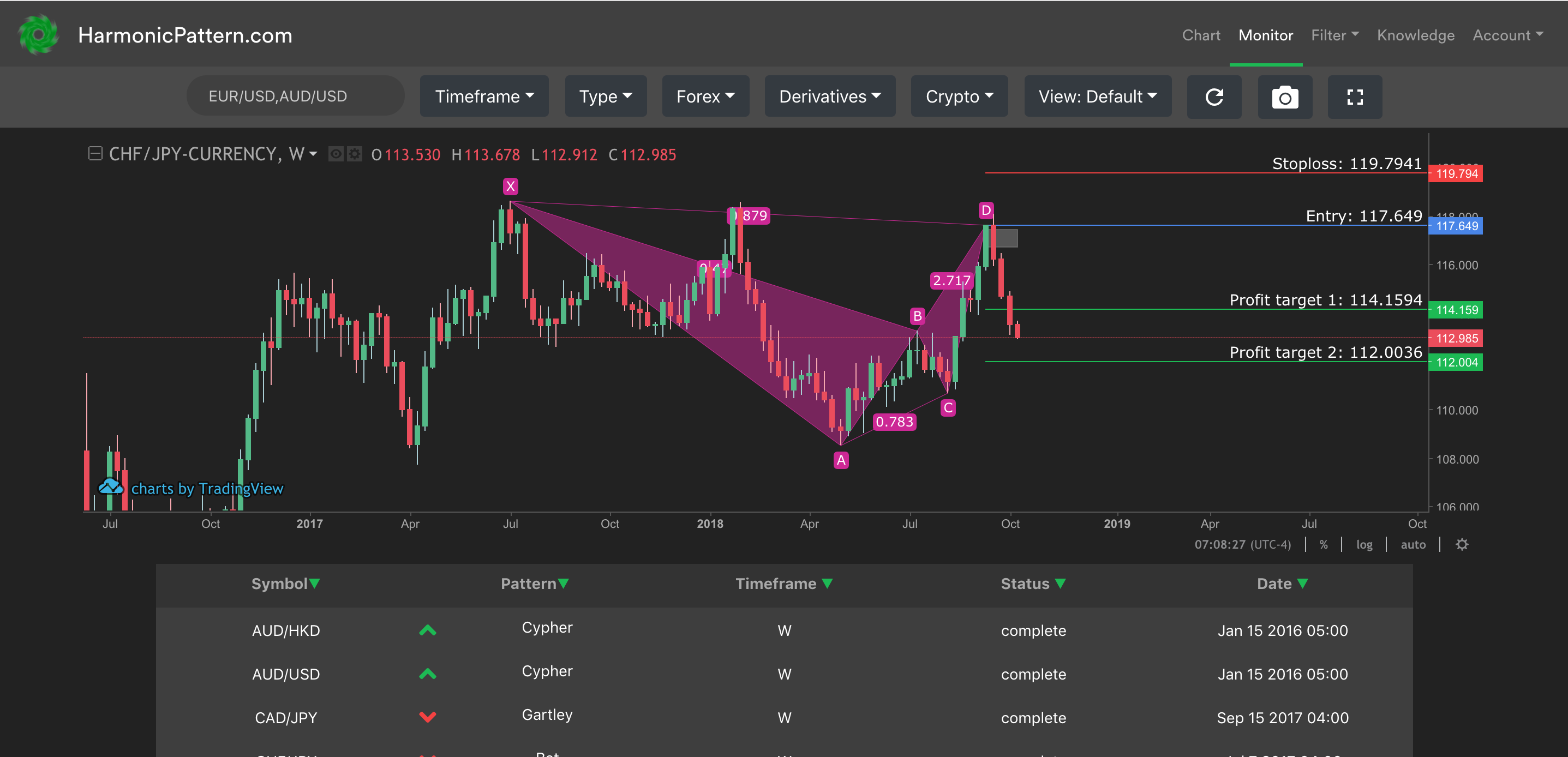Open the Derivatives dropdown
The height and width of the screenshot is (757, 1568).
pyautogui.click(x=830, y=96)
